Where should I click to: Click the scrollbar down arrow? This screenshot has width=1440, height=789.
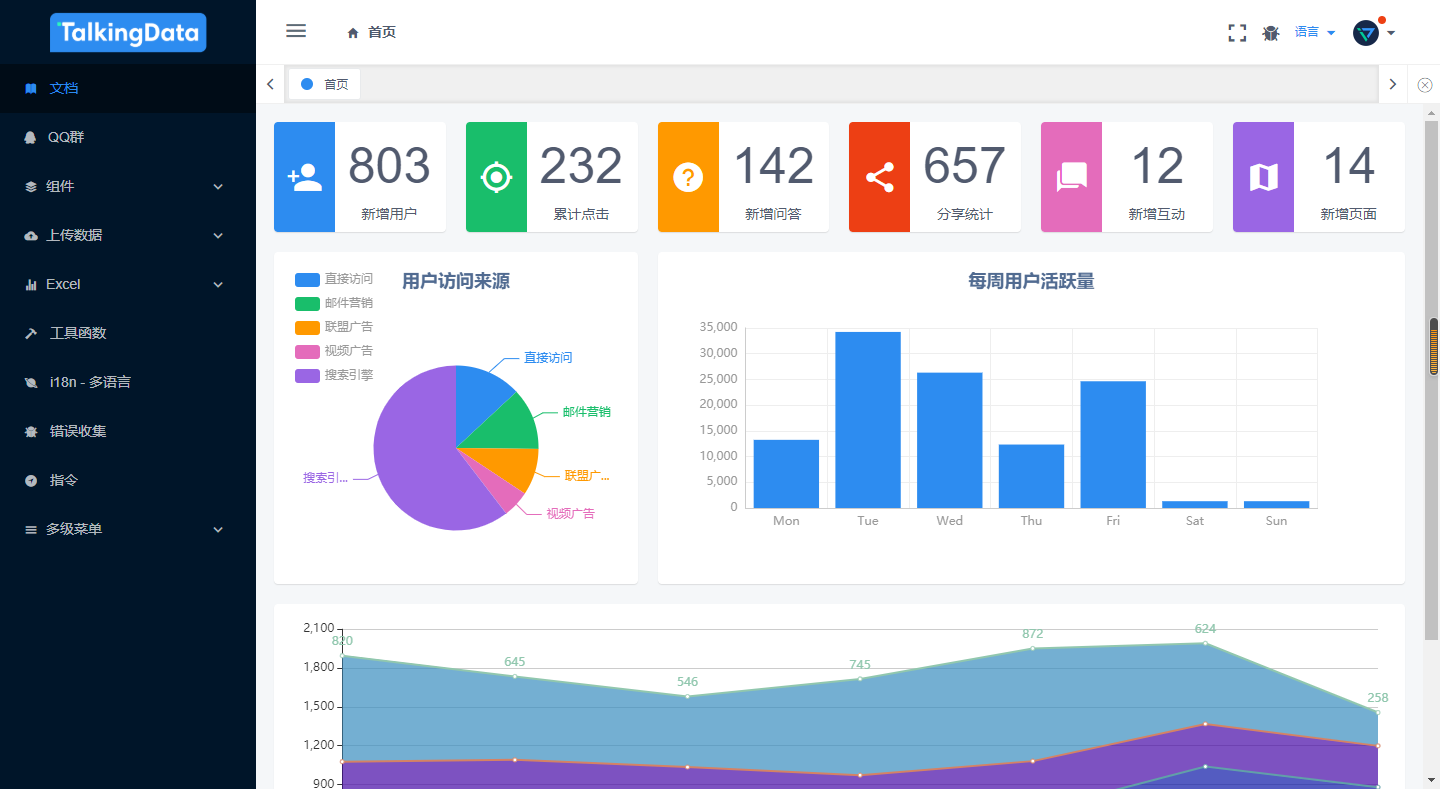pyautogui.click(x=1432, y=779)
